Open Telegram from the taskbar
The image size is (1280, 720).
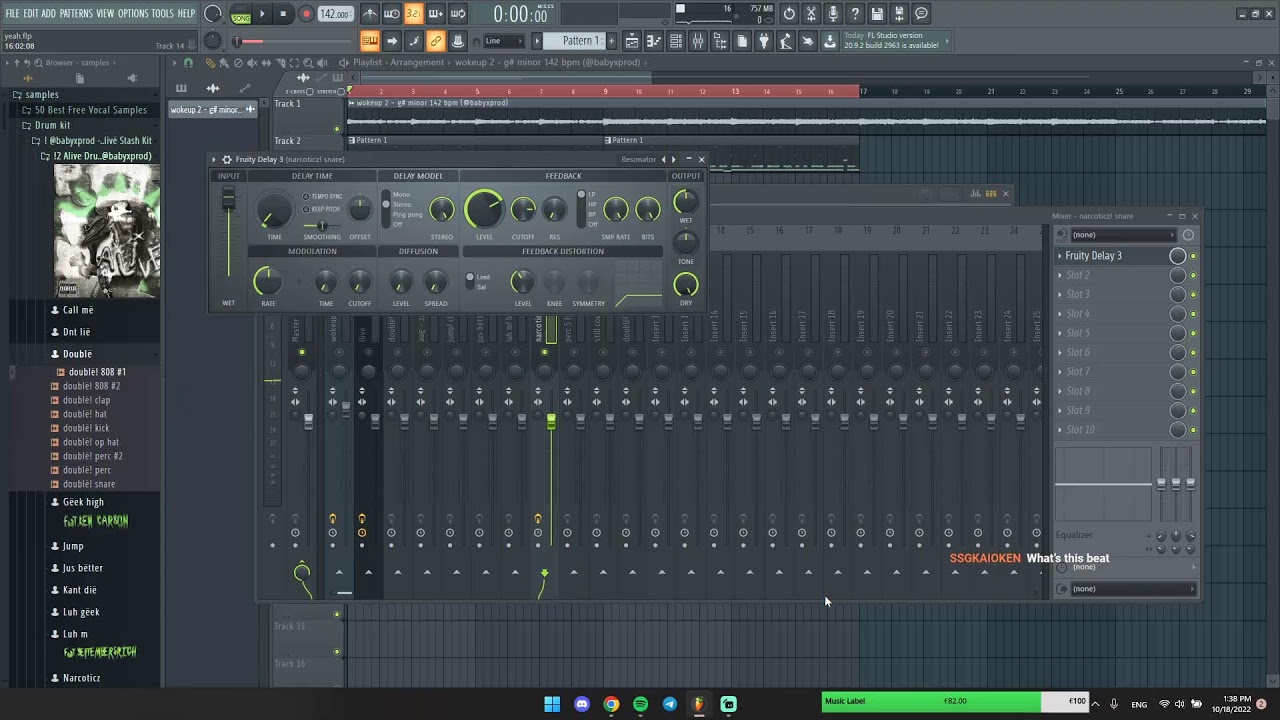[x=670, y=704]
